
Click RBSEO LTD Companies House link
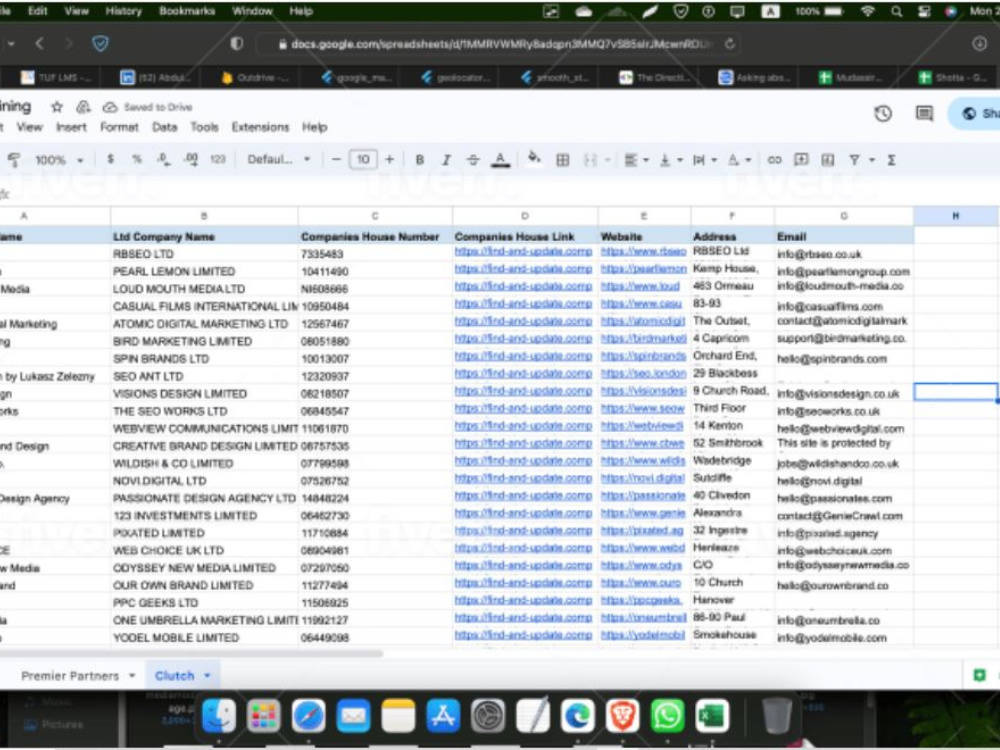pos(523,251)
